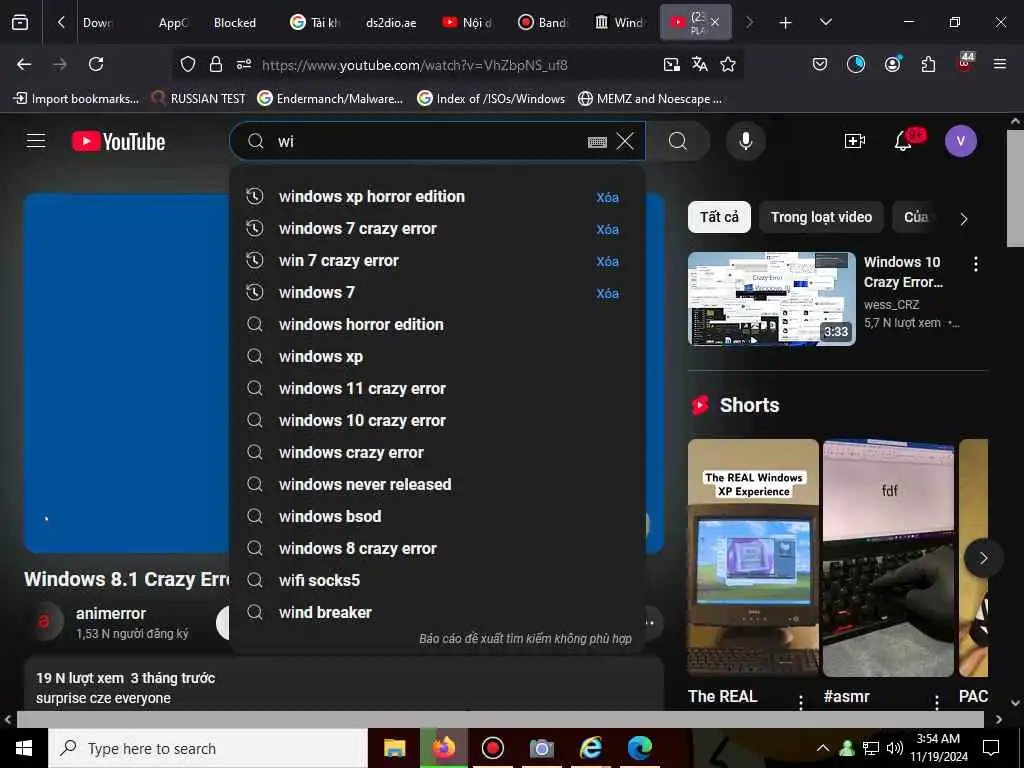Open 'The REAL Windows XP Experience' short
The width and height of the screenshot is (1024, 768).
(x=753, y=558)
